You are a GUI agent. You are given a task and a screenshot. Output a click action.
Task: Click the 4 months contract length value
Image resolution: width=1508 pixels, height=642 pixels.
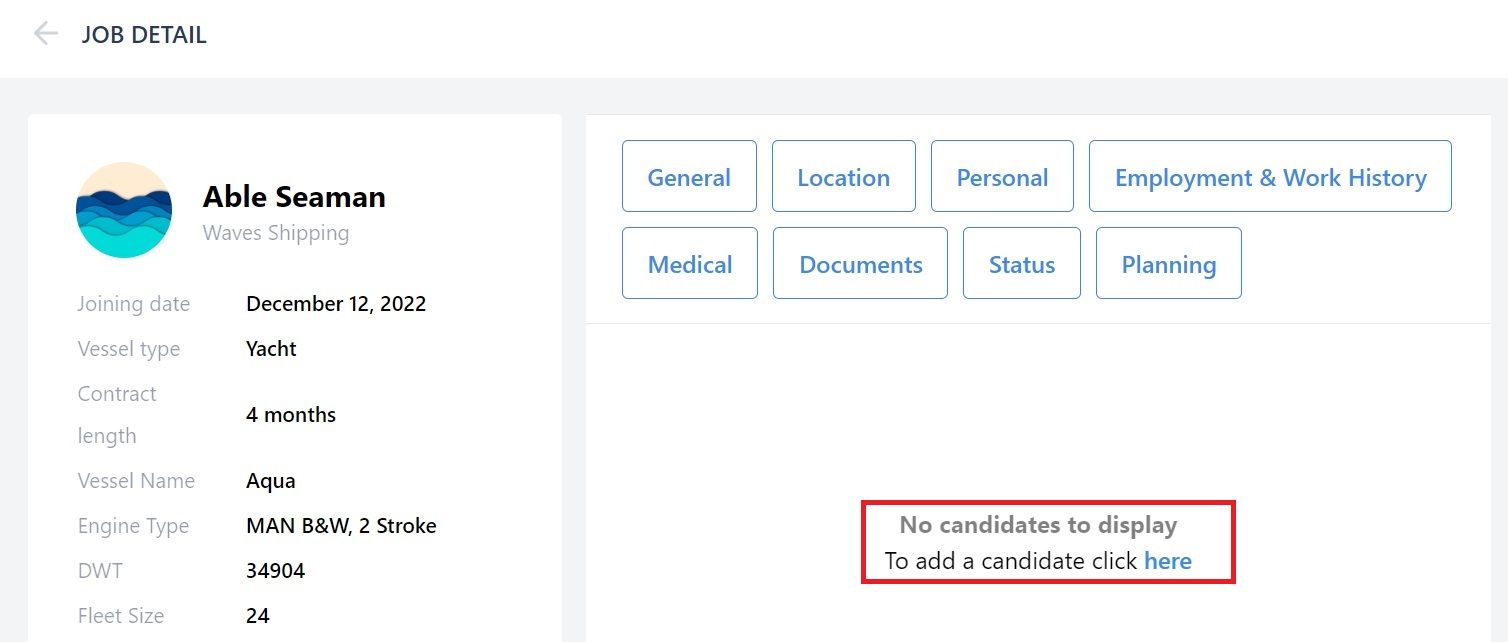[x=291, y=415]
